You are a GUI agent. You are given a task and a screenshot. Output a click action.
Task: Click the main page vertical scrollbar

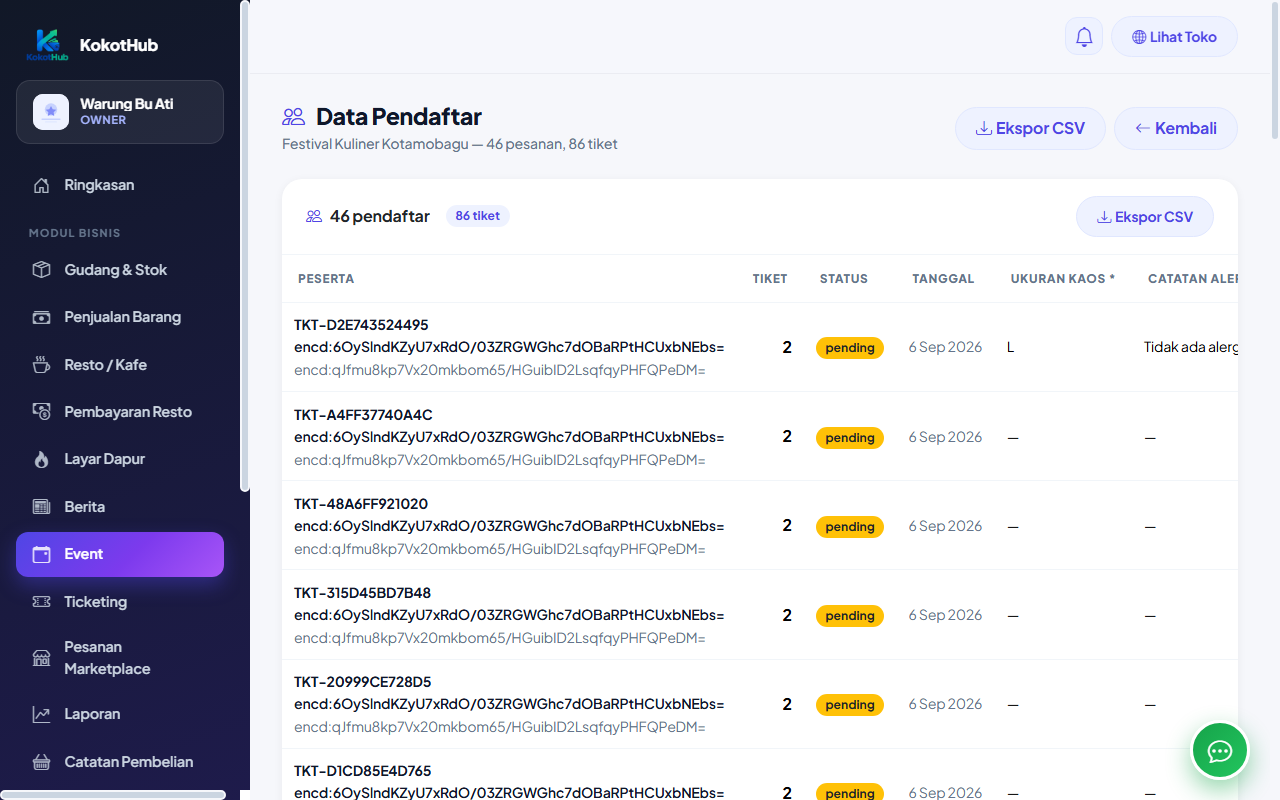tap(1275, 70)
